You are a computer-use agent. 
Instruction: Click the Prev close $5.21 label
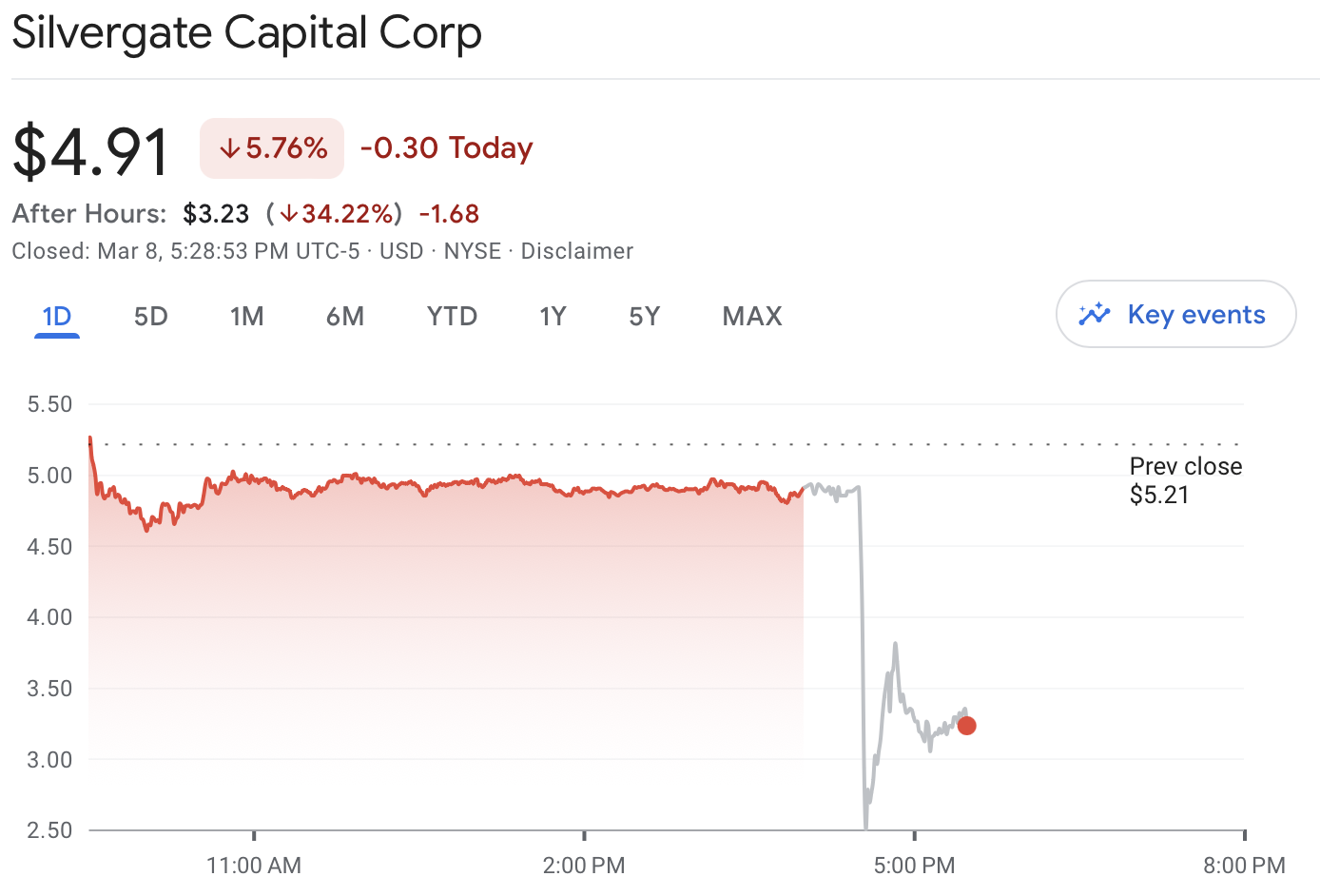pyautogui.click(x=1185, y=479)
